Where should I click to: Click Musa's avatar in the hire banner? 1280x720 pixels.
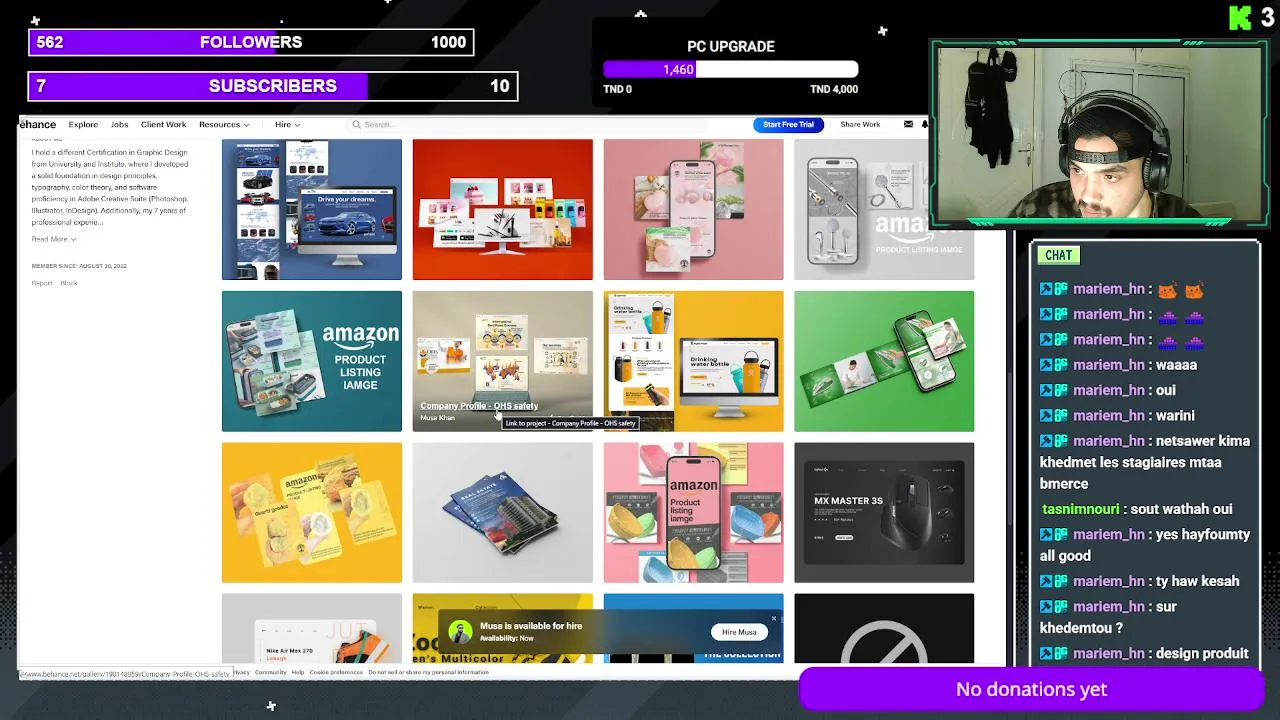tap(460, 632)
